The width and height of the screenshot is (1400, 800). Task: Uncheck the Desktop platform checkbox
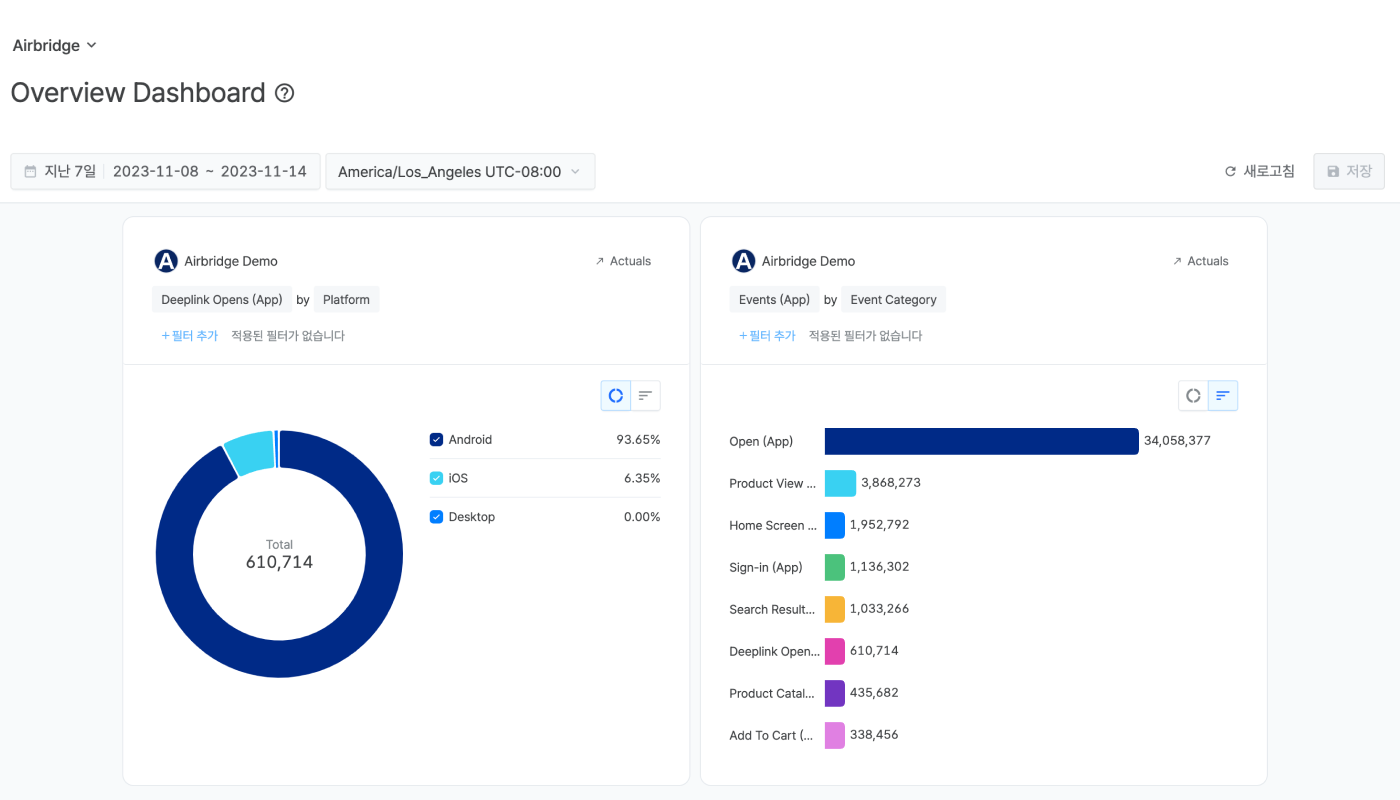[436, 517]
